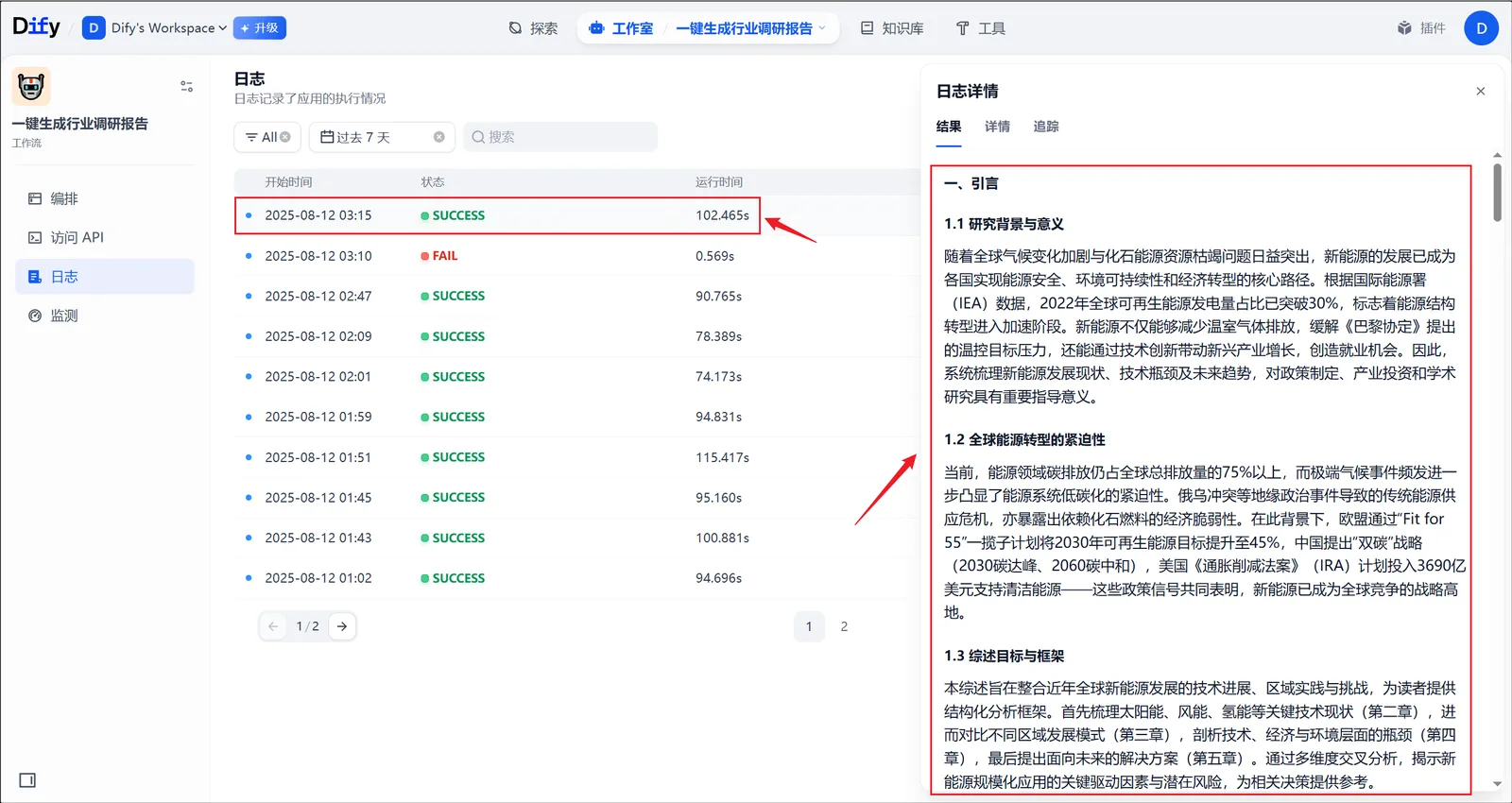Open the 插件 plugins menu

(x=1421, y=28)
